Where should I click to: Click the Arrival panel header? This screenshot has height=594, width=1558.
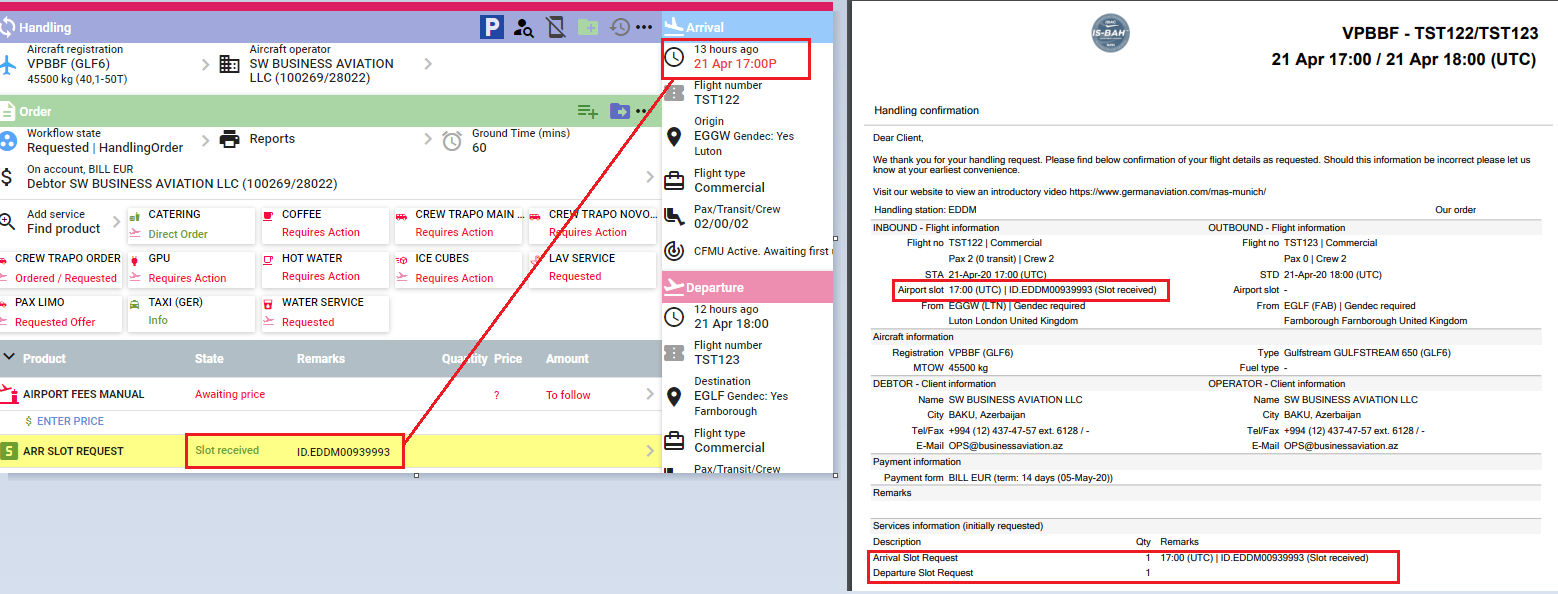(747, 27)
